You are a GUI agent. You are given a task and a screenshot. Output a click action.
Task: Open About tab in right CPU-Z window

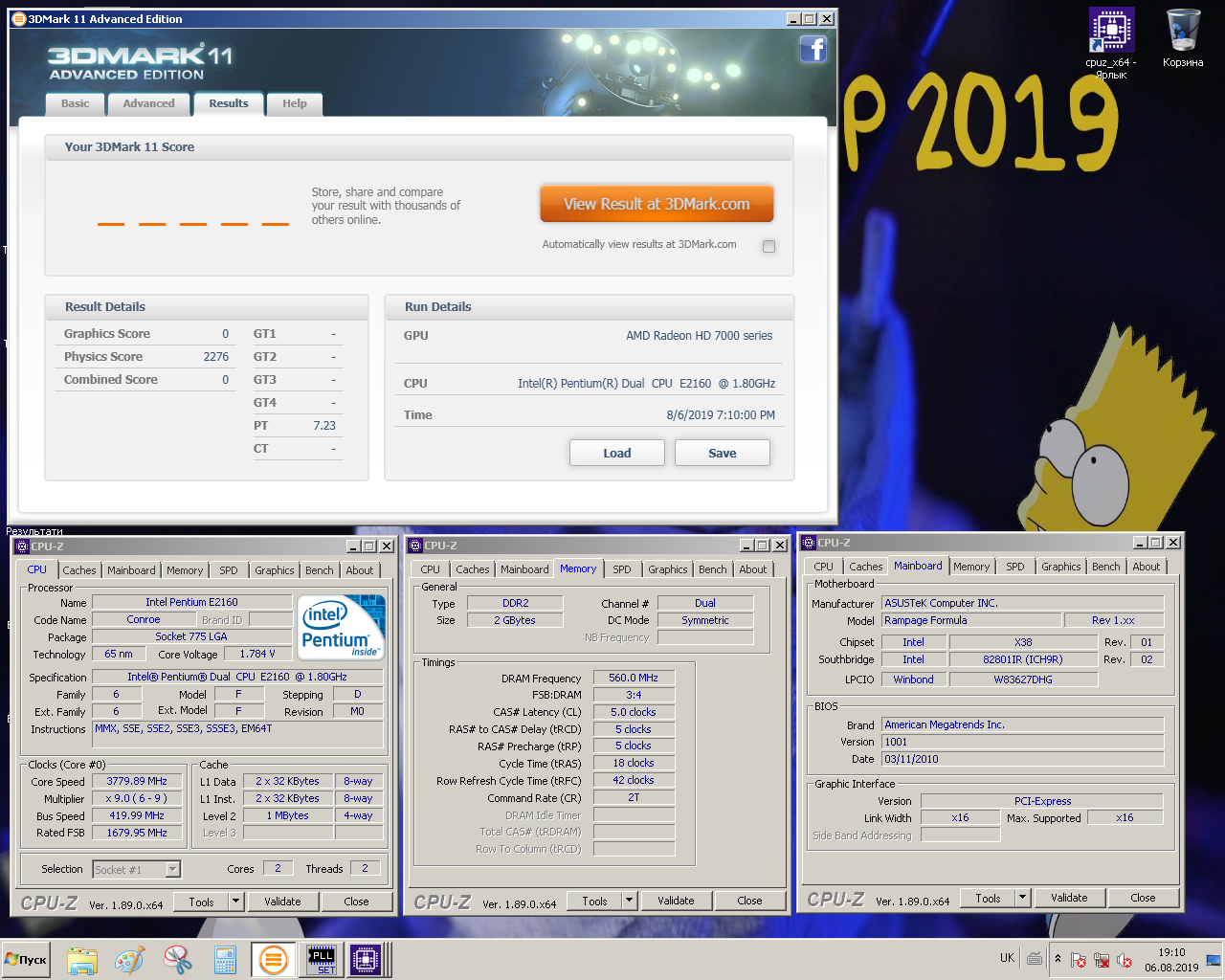click(1147, 567)
